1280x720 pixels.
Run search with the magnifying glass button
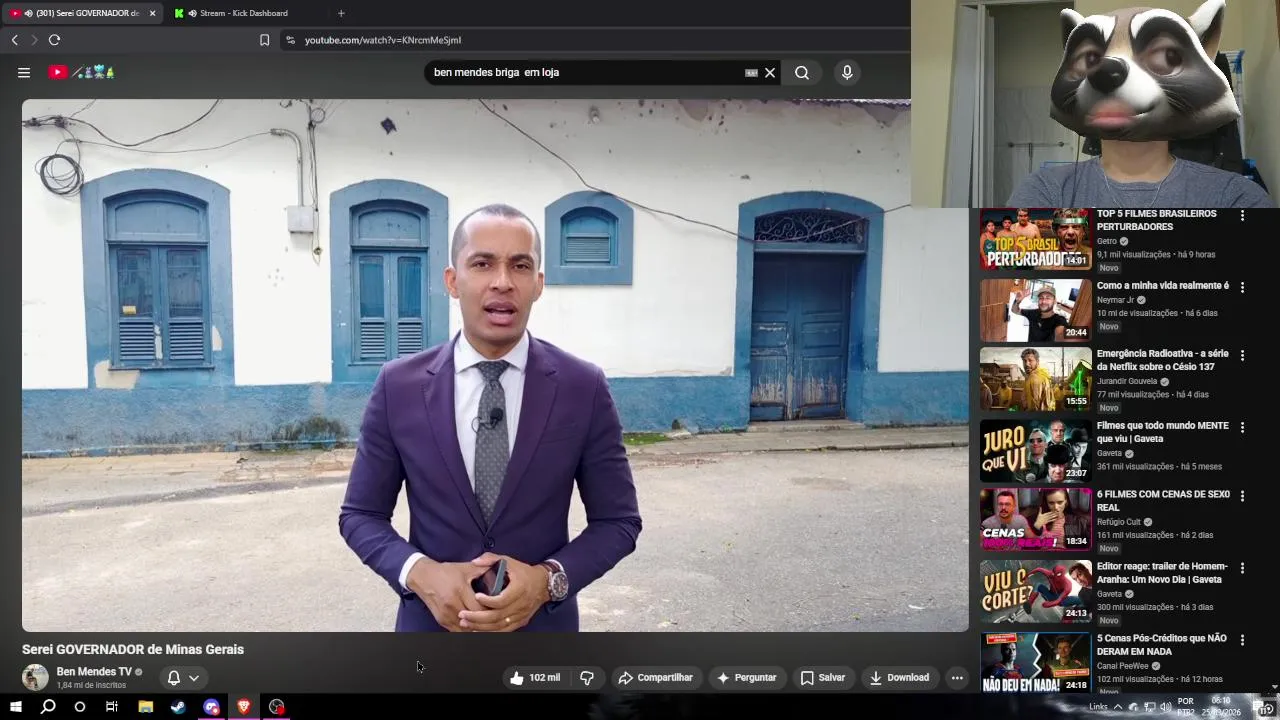click(x=802, y=72)
